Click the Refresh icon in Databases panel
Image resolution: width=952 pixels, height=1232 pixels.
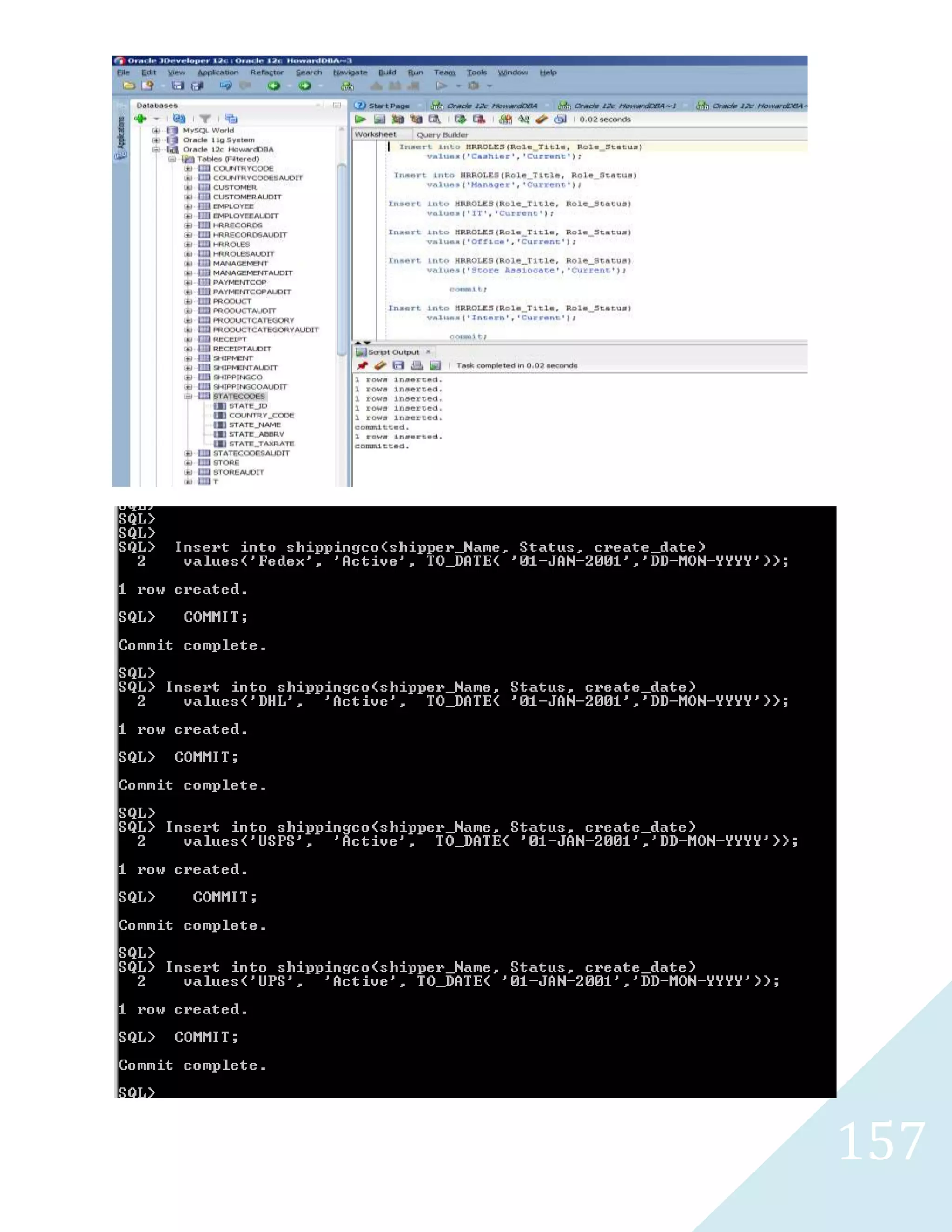tap(179, 119)
